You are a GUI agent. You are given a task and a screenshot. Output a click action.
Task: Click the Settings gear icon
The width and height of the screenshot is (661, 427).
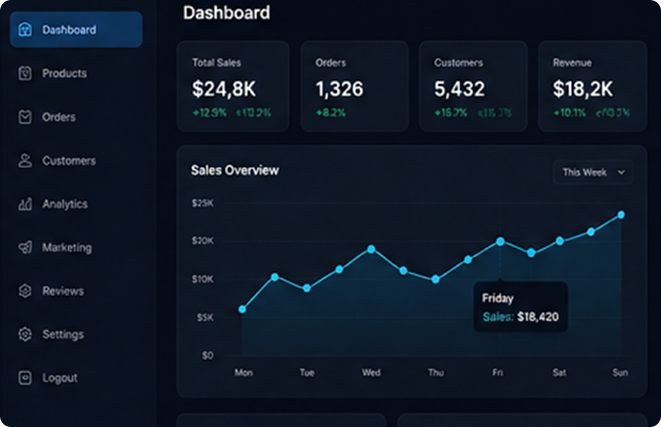(25, 334)
